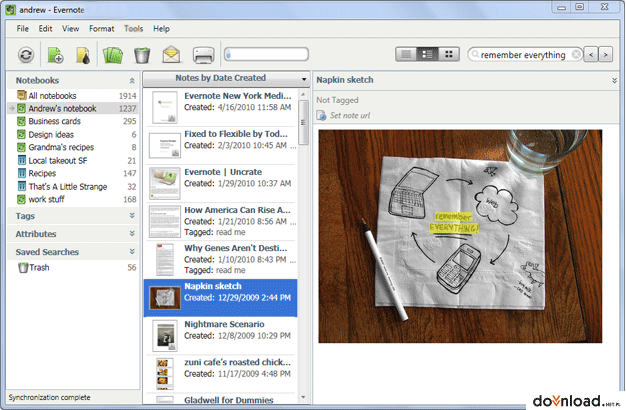Viewport: 626px width, 410px height.
Task: Click the 56 count beside Trash
Action: click(x=132, y=267)
